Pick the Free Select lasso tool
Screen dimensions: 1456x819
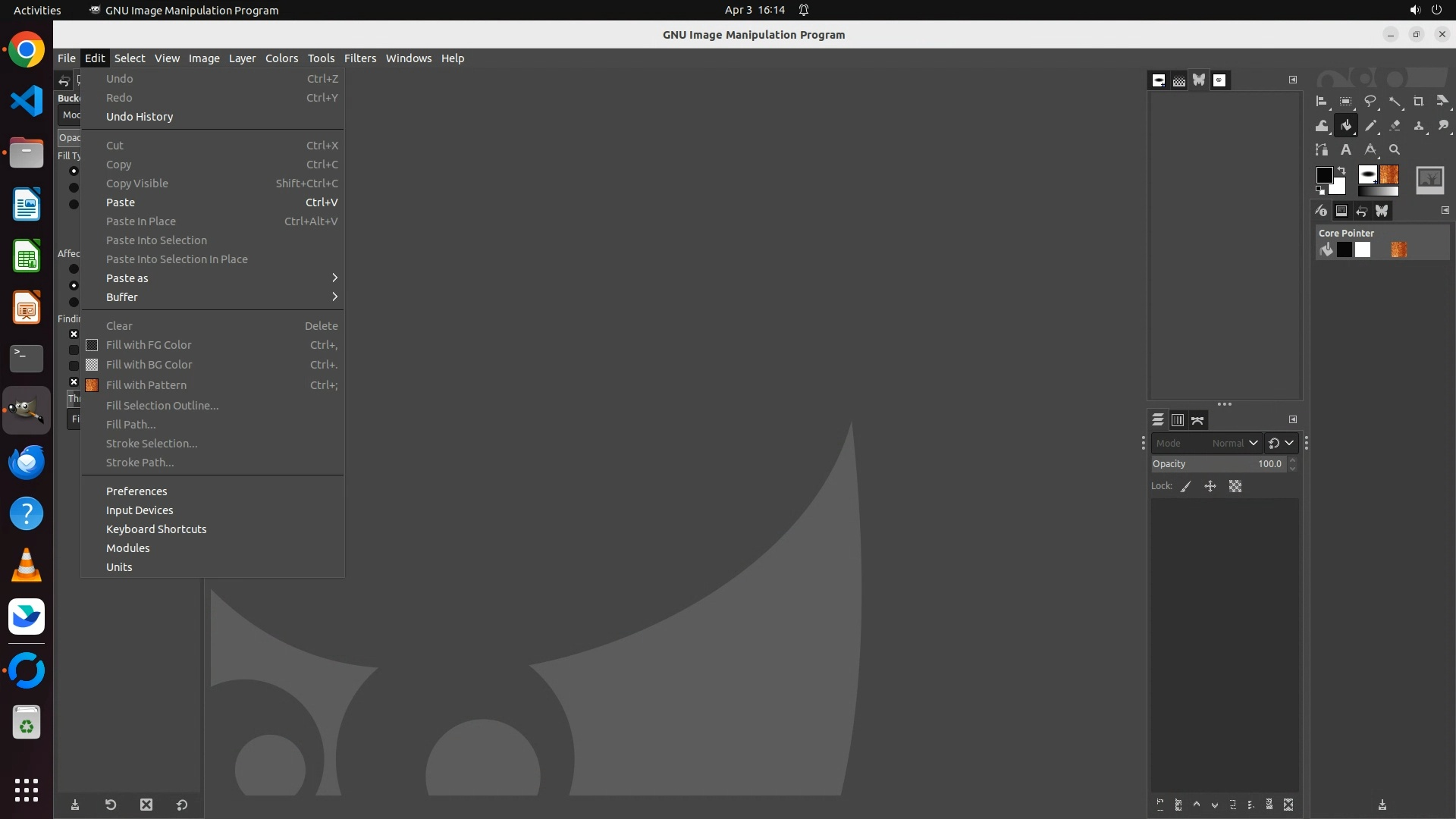[x=1370, y=102]
